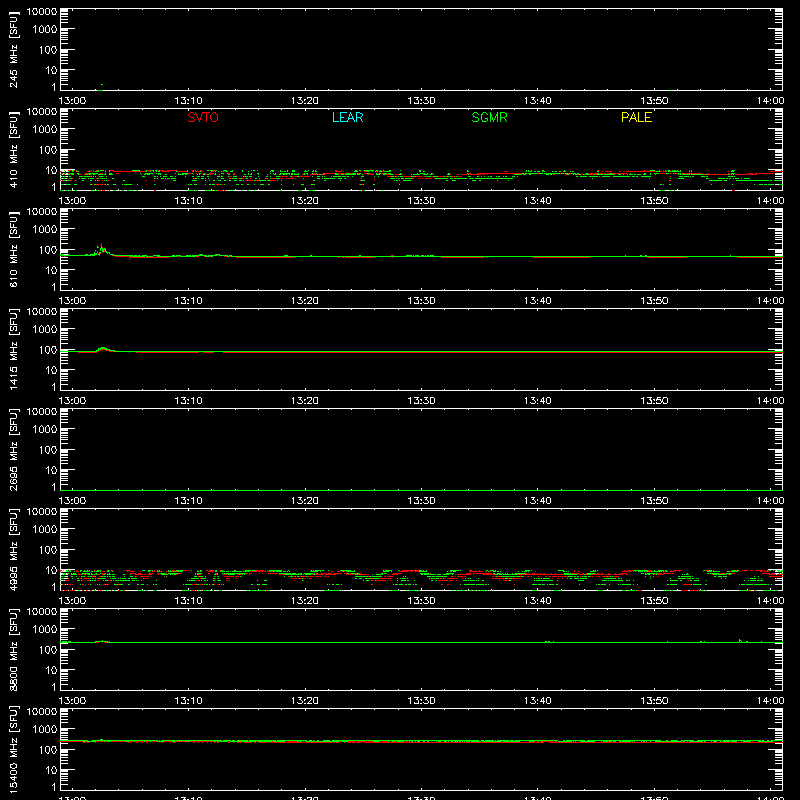This screenshot has height=800, width=800.
Task: Click 14:00 time label under 4995 MHz panel
Action: tap(770, 601)
